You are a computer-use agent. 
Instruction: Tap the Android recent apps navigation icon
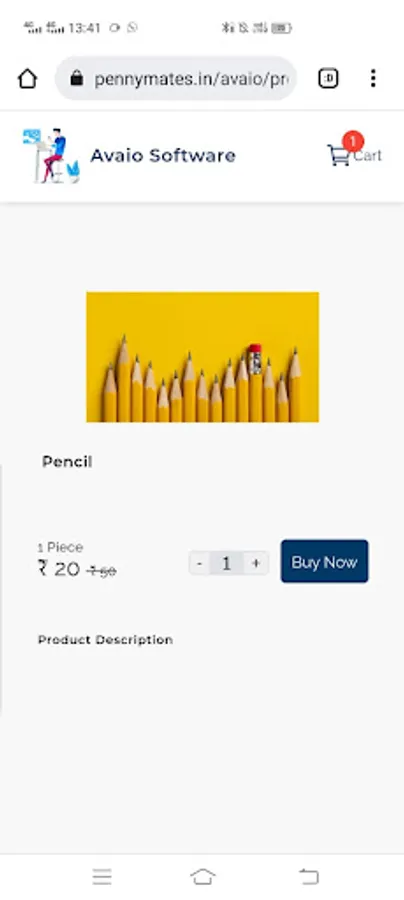coord(102,876)
